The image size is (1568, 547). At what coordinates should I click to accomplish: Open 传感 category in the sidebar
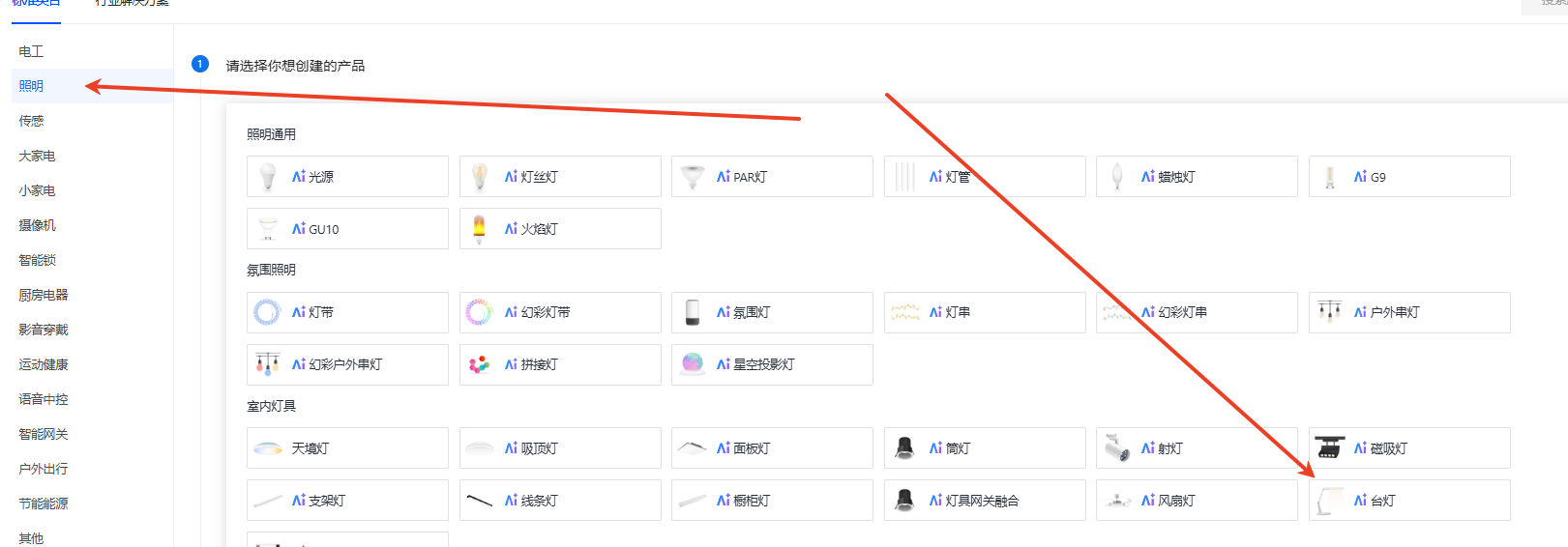32,121
